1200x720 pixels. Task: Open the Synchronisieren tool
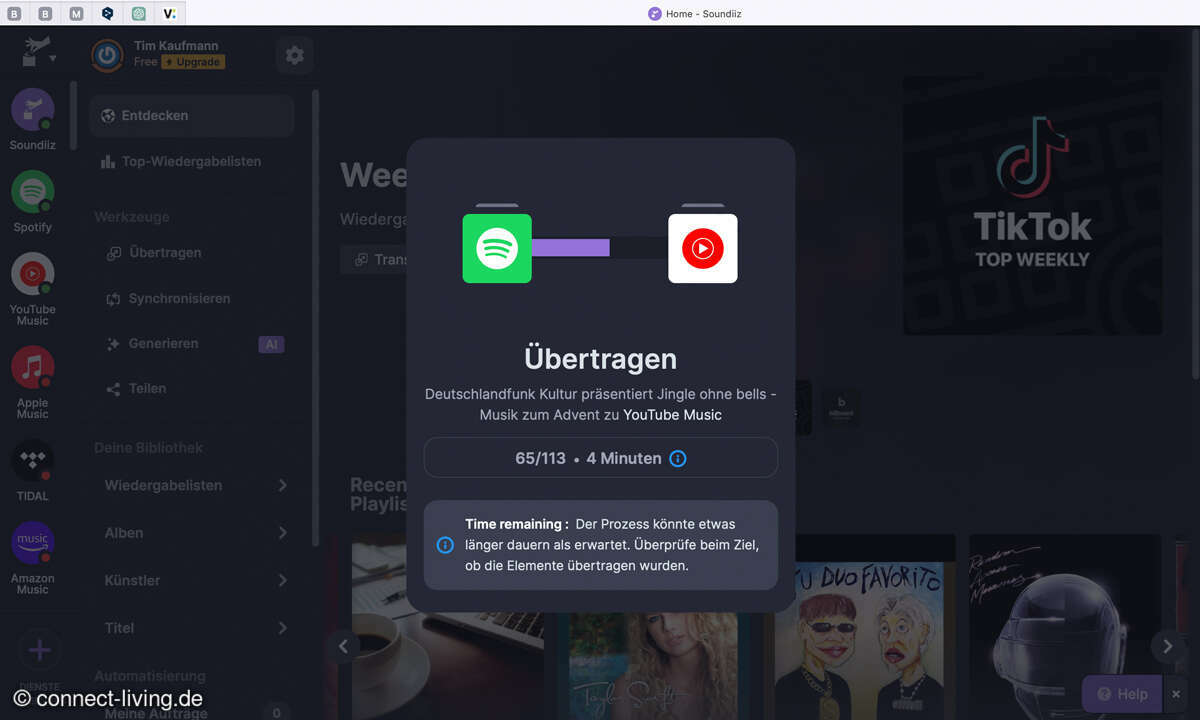168,298
